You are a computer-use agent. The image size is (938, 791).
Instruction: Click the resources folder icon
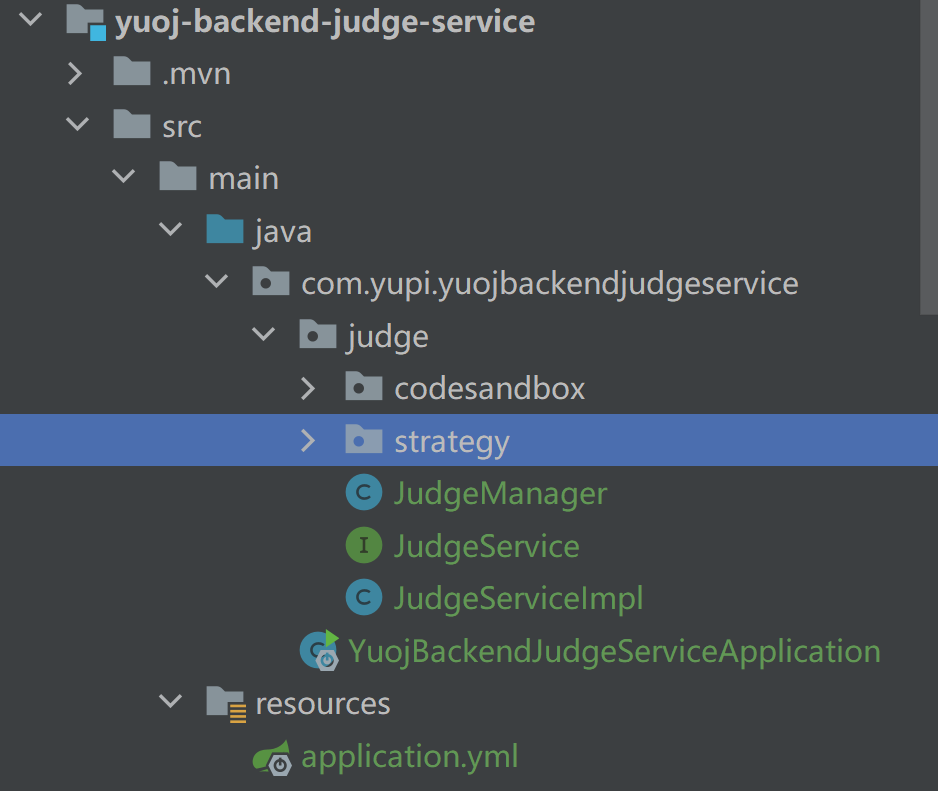click(x=226, y=703)
